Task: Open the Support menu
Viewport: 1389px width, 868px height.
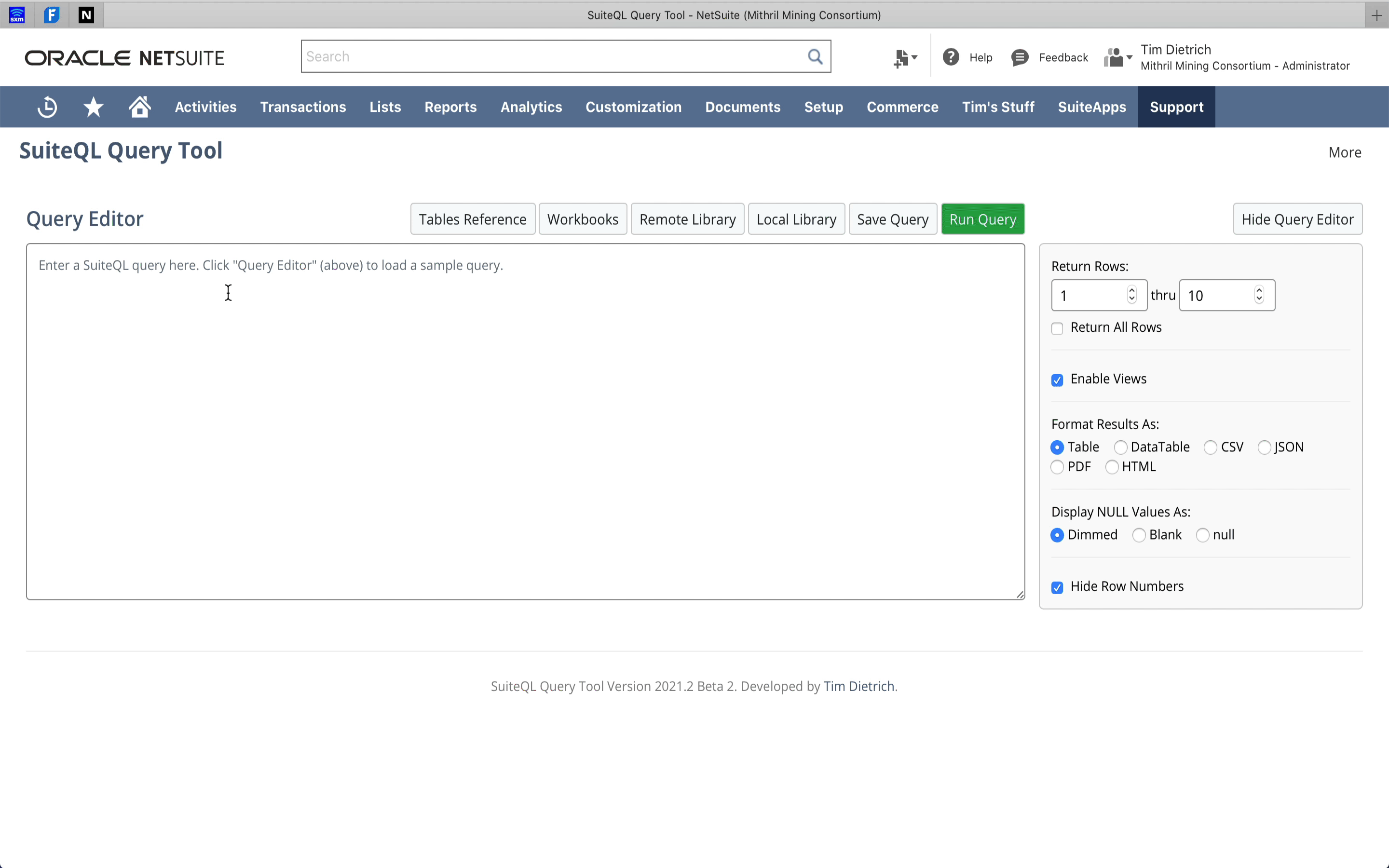Action: pos(1177,107)
